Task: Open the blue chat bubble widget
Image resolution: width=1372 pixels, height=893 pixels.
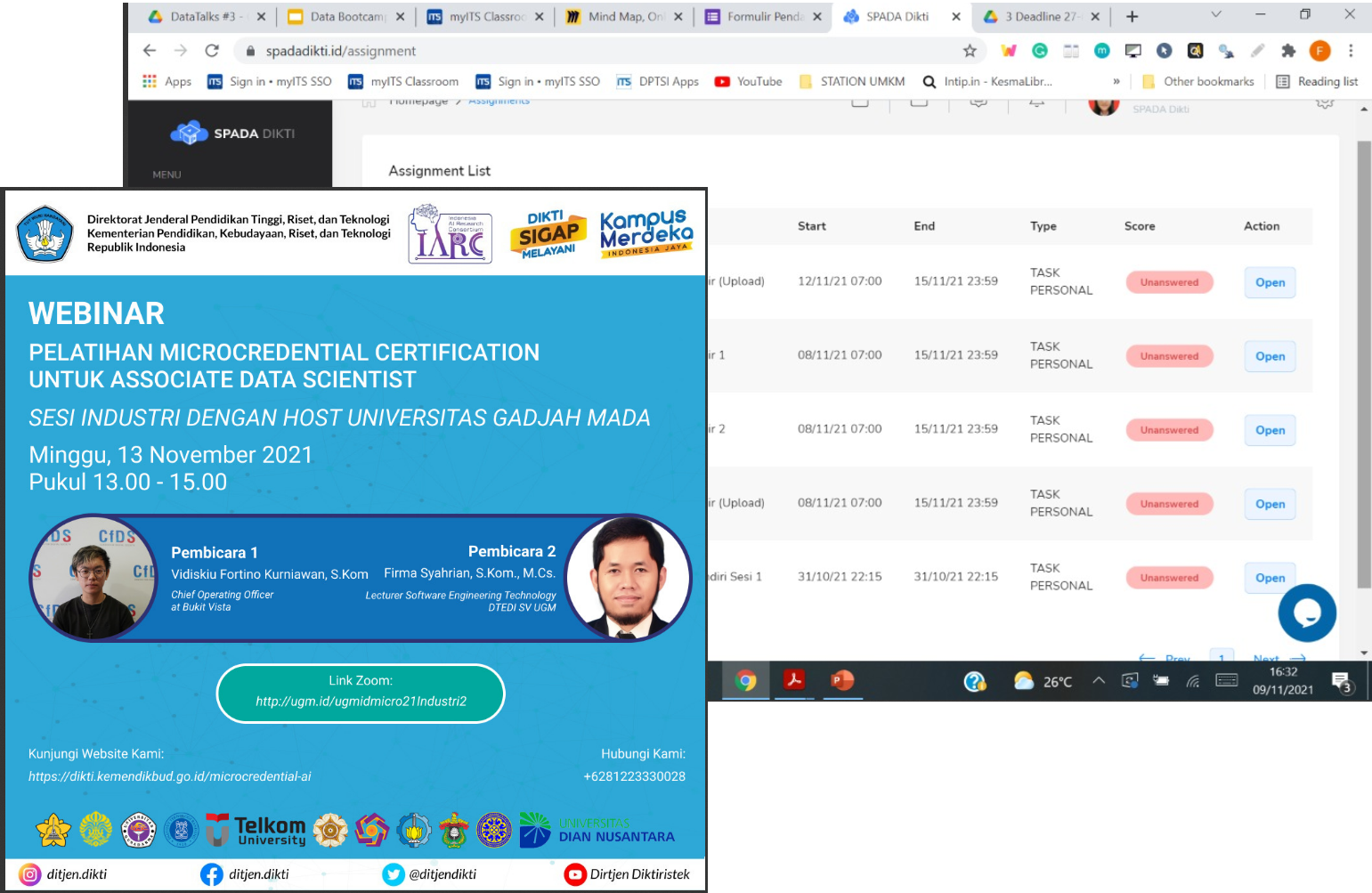Action: (1307, 613)
